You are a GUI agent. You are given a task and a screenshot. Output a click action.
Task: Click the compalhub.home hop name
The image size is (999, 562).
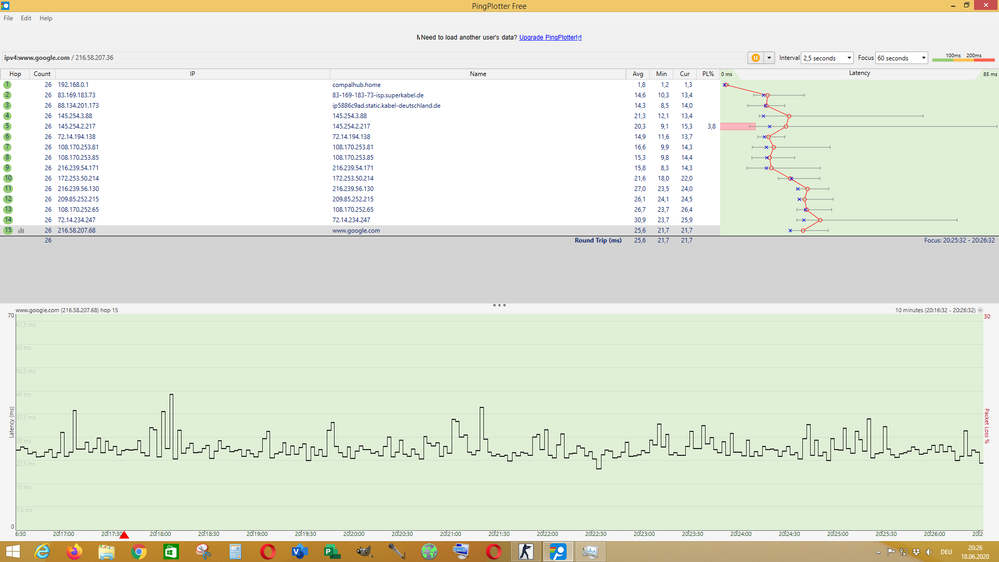pyautogui.click(x=356, y=85)
